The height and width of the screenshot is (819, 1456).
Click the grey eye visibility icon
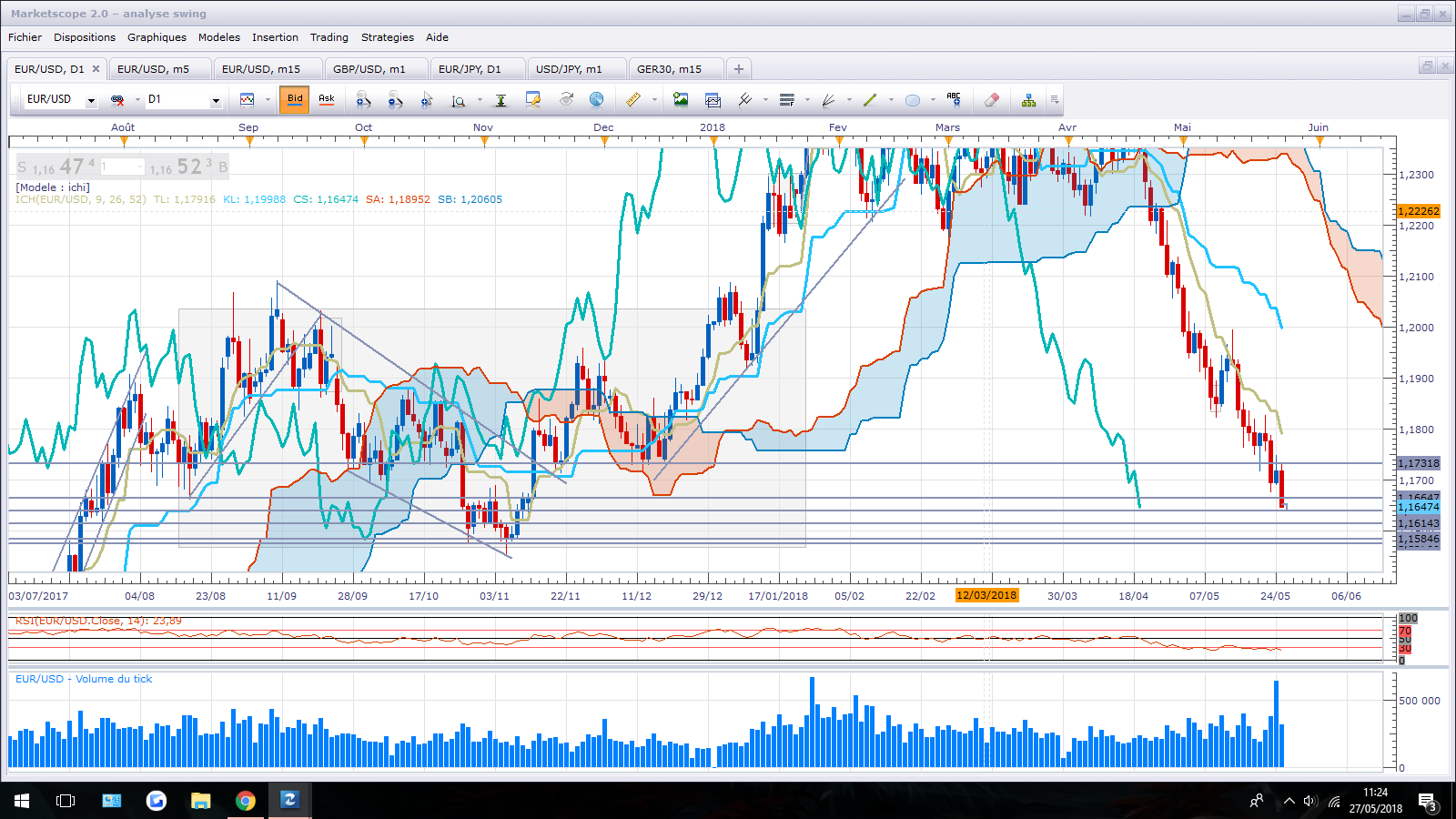(x=566, y=100)
